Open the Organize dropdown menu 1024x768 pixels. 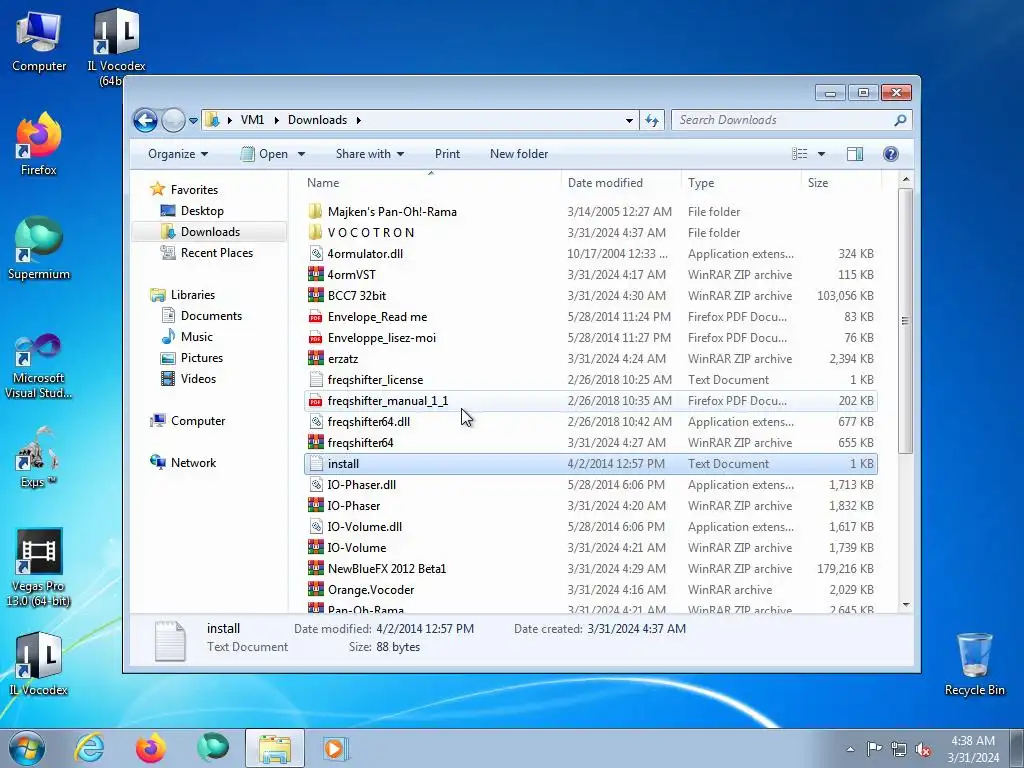[x=178, y=153]
